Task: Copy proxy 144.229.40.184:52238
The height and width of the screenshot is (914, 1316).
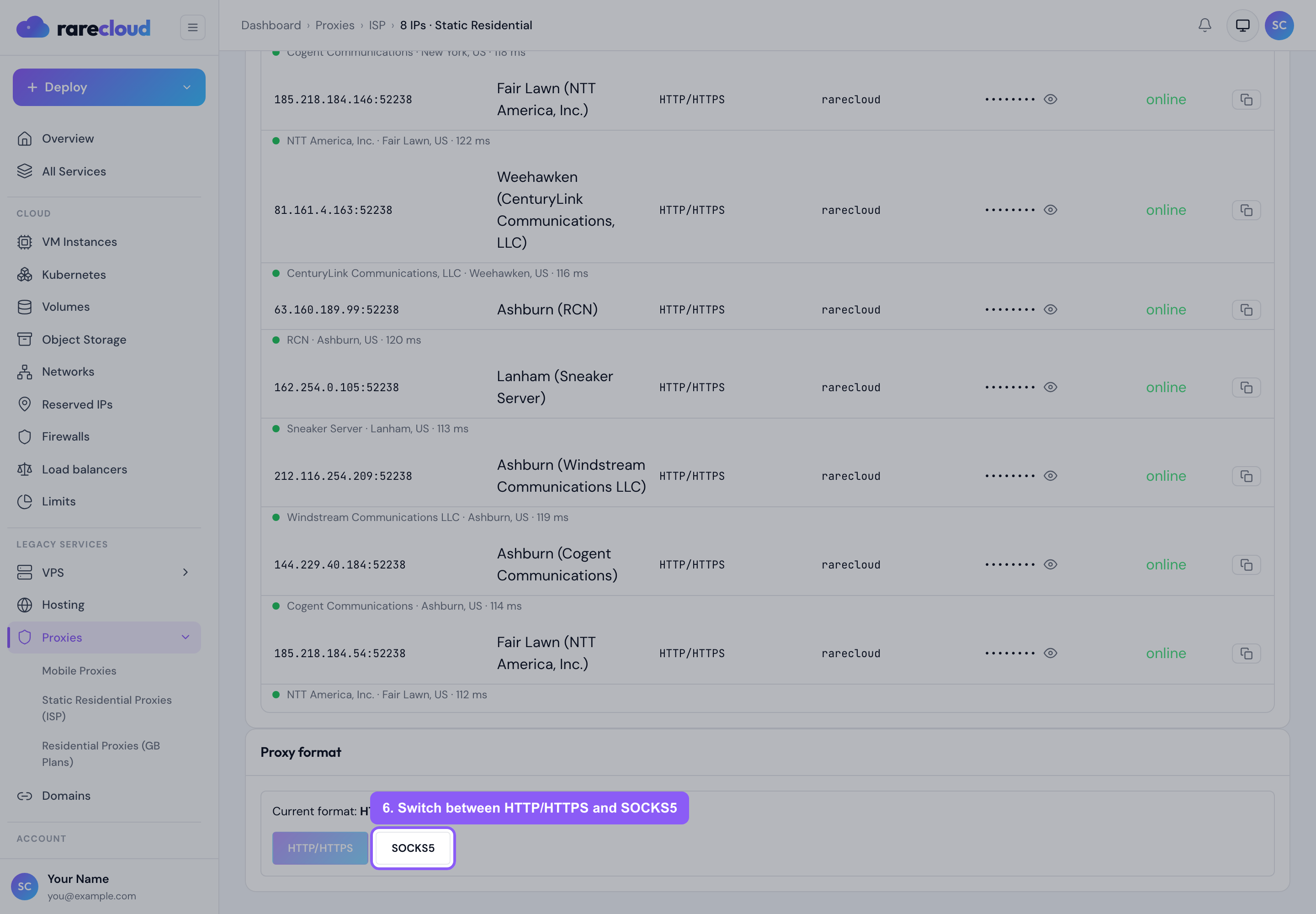Action: point(1246,565)
